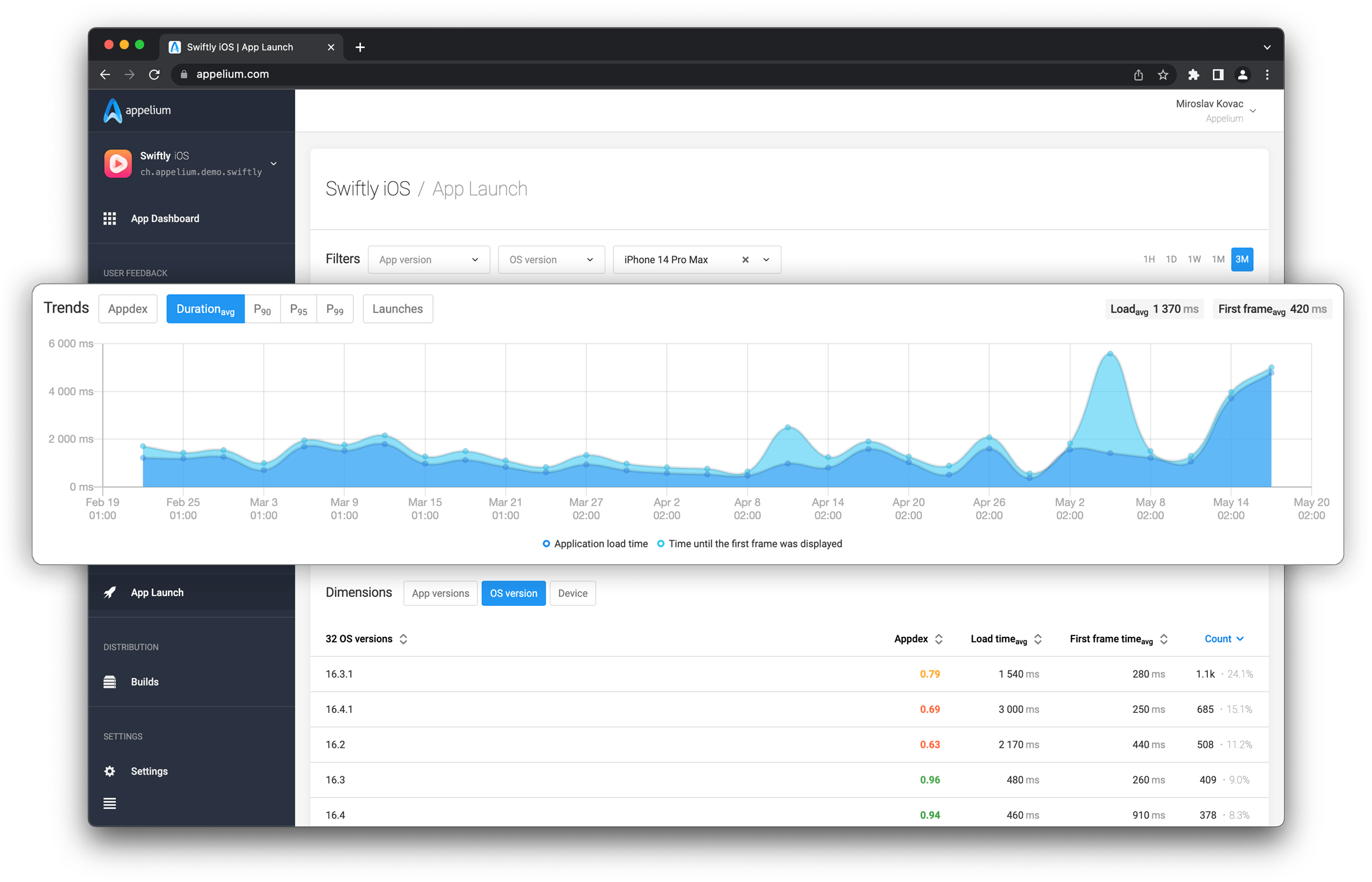Click the site lock icon
The height and width of the screenshot is (882, 1372).
[x=184, y=74]
